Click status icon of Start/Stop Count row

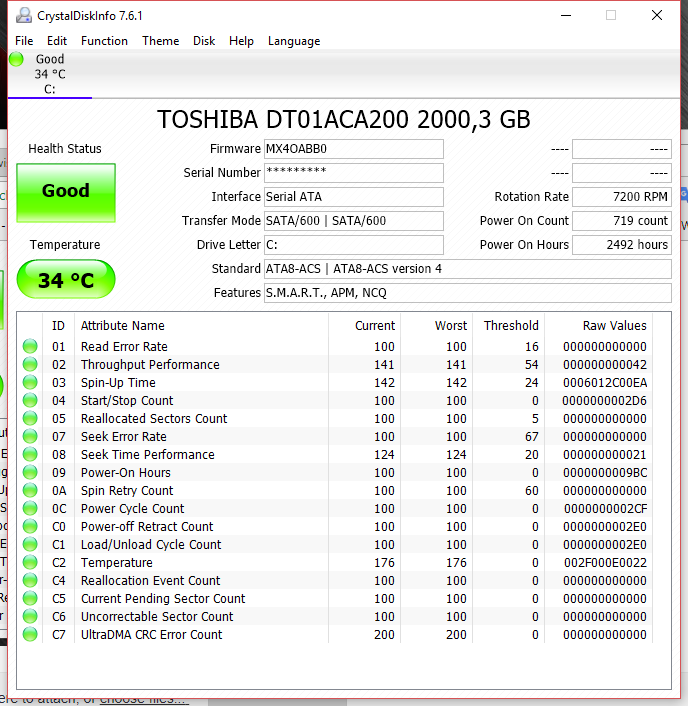[30, 400]
